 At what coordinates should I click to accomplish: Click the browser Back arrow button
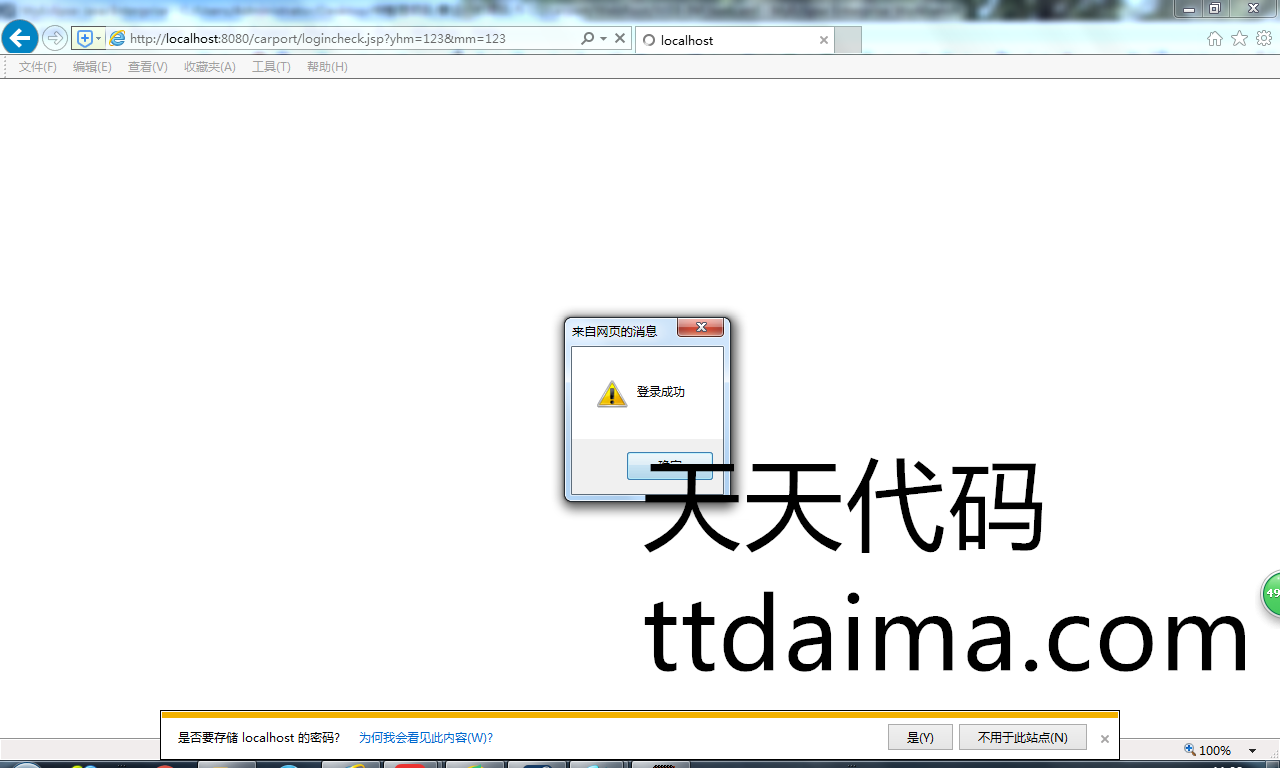pyautogui.click(x=20, y=39)
